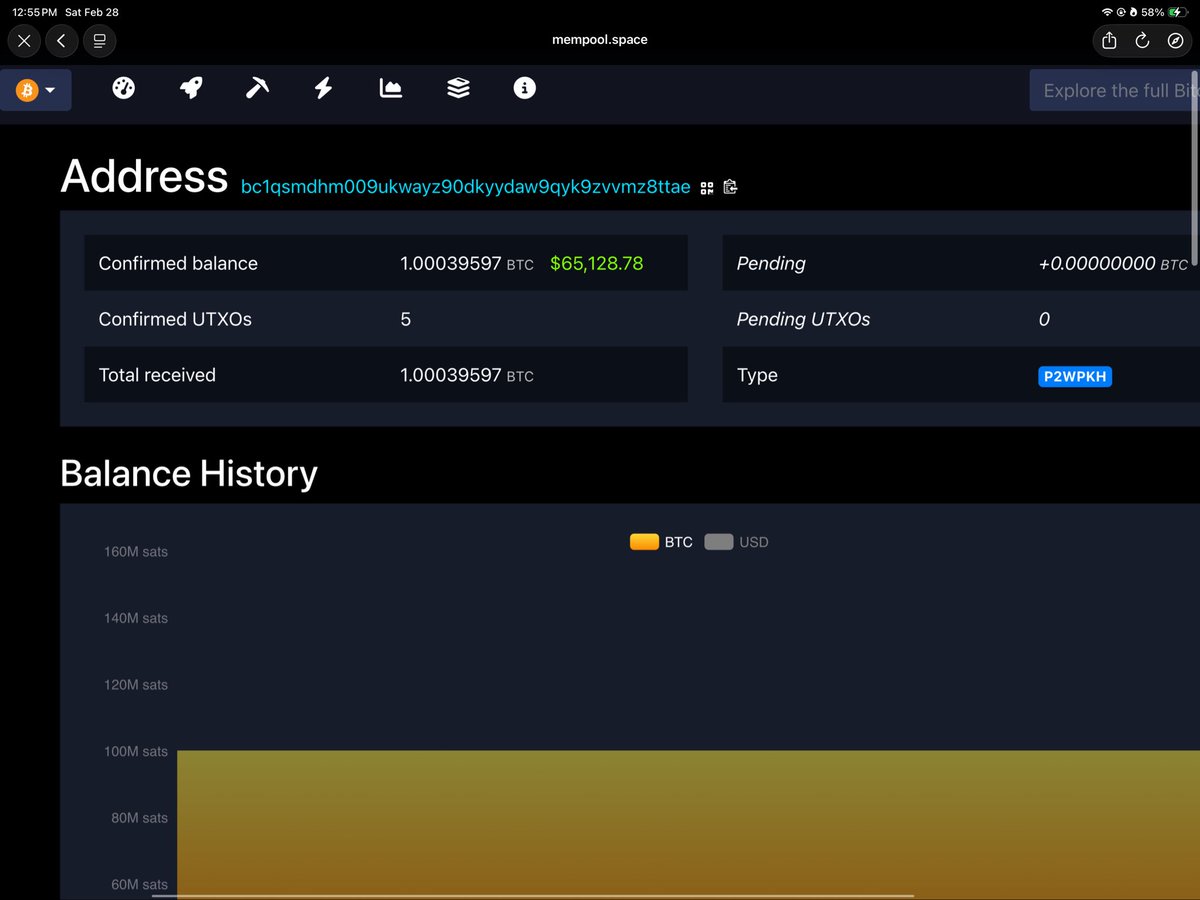The width and height of the screenshot is (1200, 900).
Task: Copy the address with clipboard icon
Action: point(730,187)
